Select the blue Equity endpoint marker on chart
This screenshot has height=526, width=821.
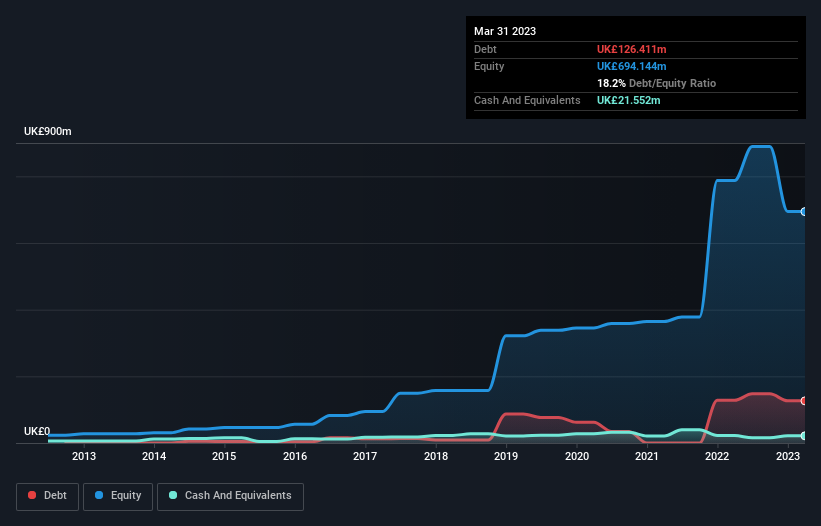[804, 211]
